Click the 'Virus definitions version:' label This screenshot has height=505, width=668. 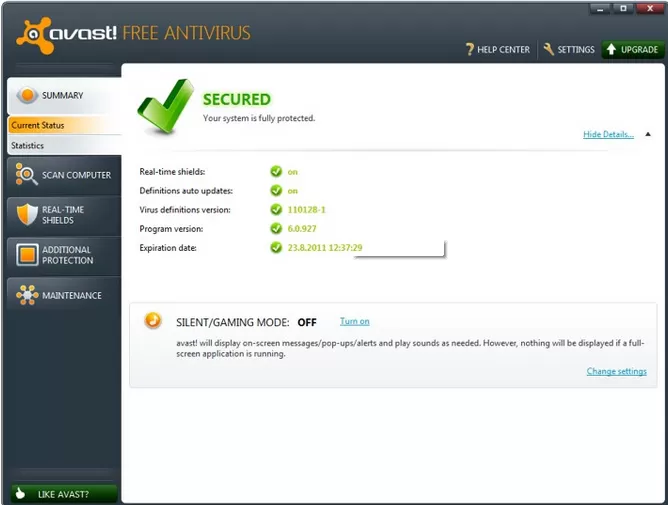(x=185, y=210)
